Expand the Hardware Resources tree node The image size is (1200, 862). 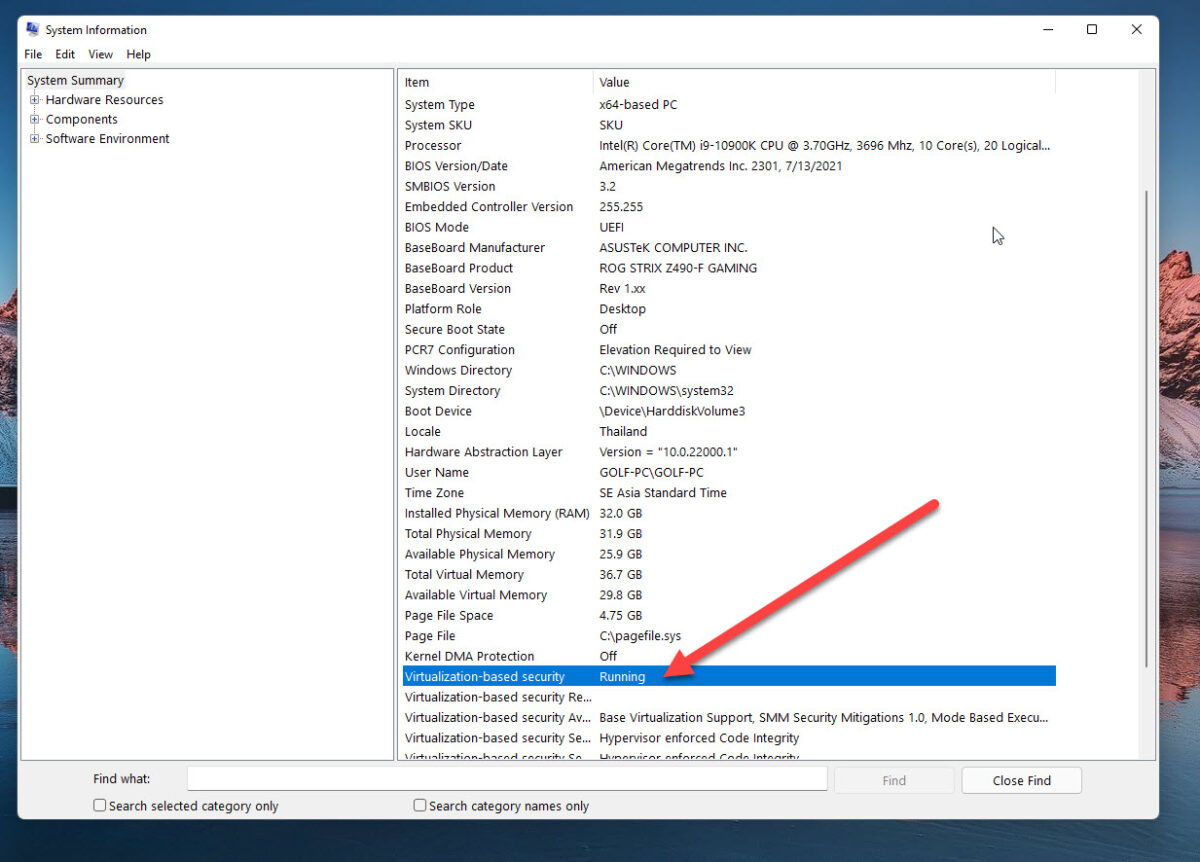[33, 100]
